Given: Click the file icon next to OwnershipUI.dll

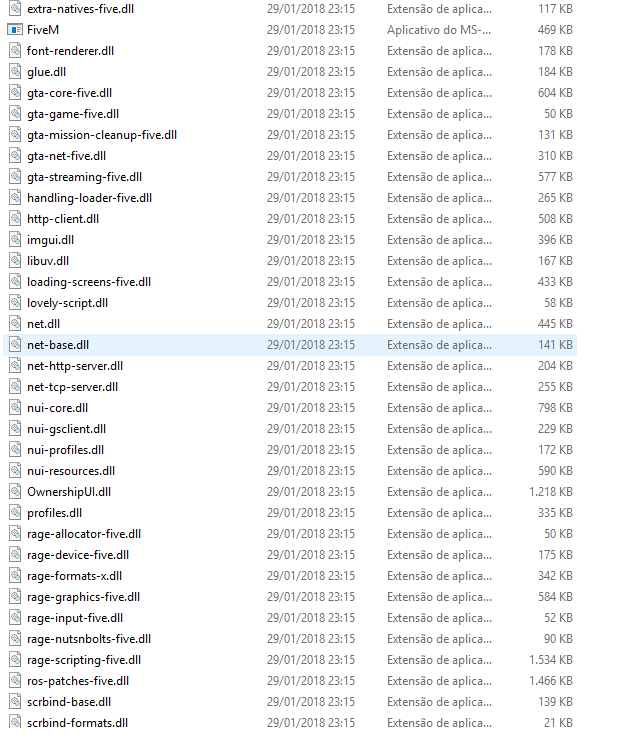Looking at the screenshot, I should coord(15,492).
